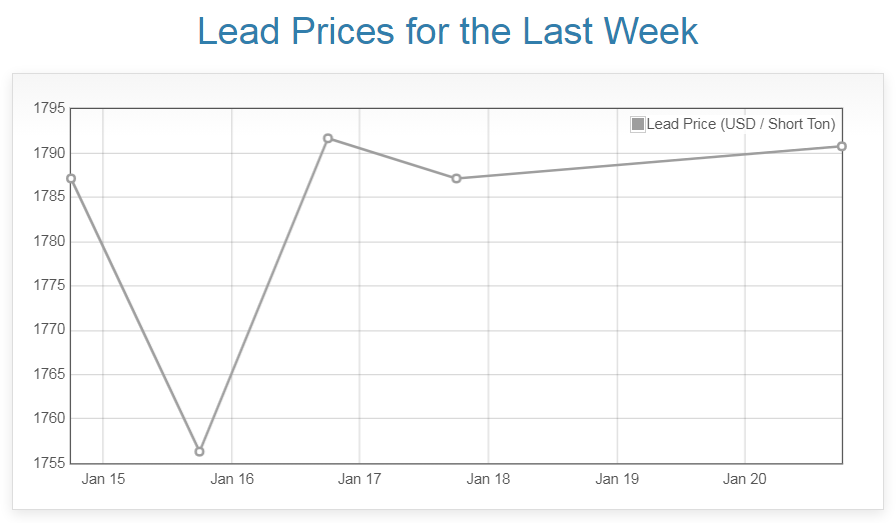
Task: Click the Jan 15 x-axis label
Action: (104, 480)
